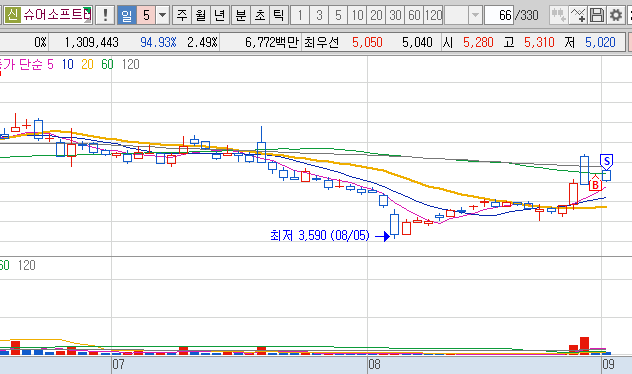This screenshot has height=374, width=632.
Task: Click the green 신 stock-type badge icon
Action: pos(12,15)
